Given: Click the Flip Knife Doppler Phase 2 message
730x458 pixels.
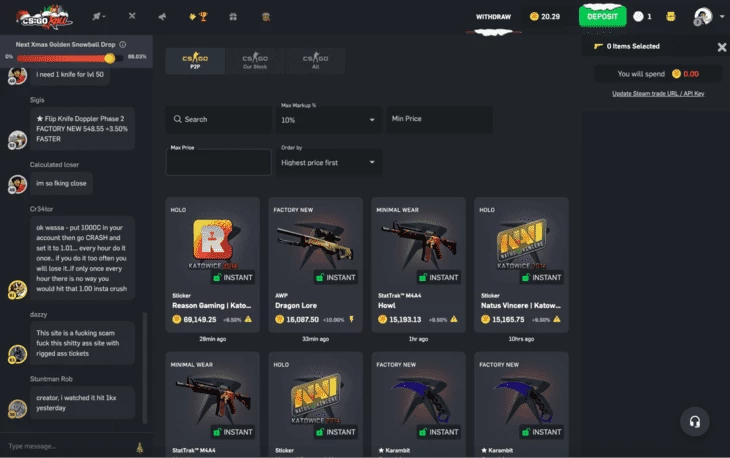Looking at the screenshot, I should 82,129.
